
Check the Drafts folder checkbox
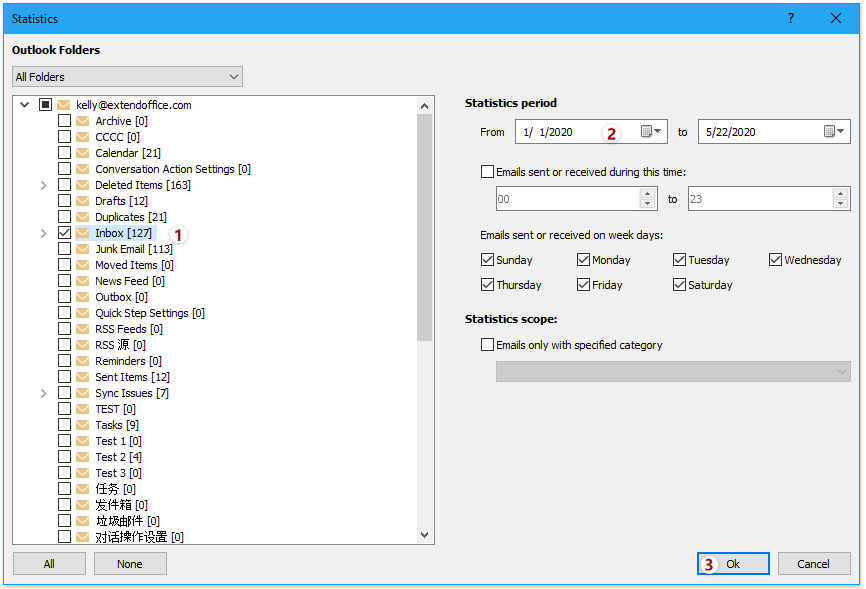pos(66,200)
